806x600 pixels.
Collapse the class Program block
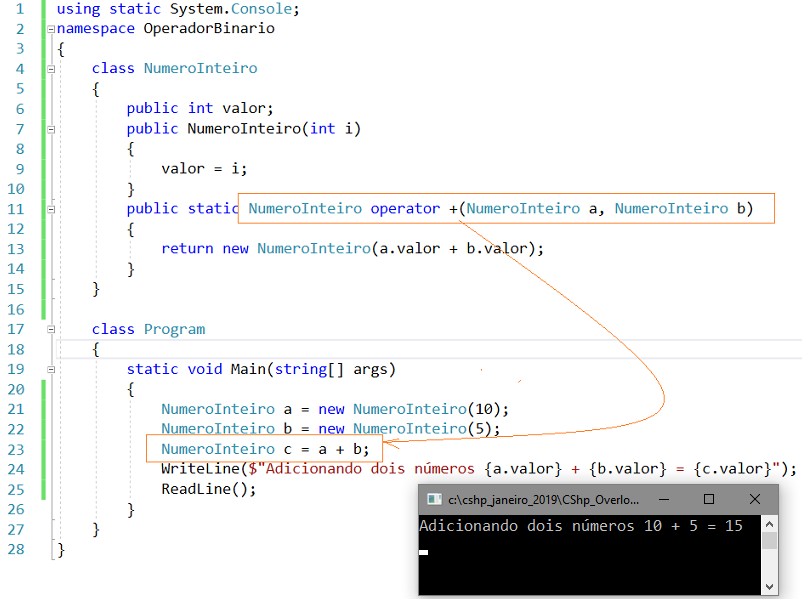coord(51,330)
